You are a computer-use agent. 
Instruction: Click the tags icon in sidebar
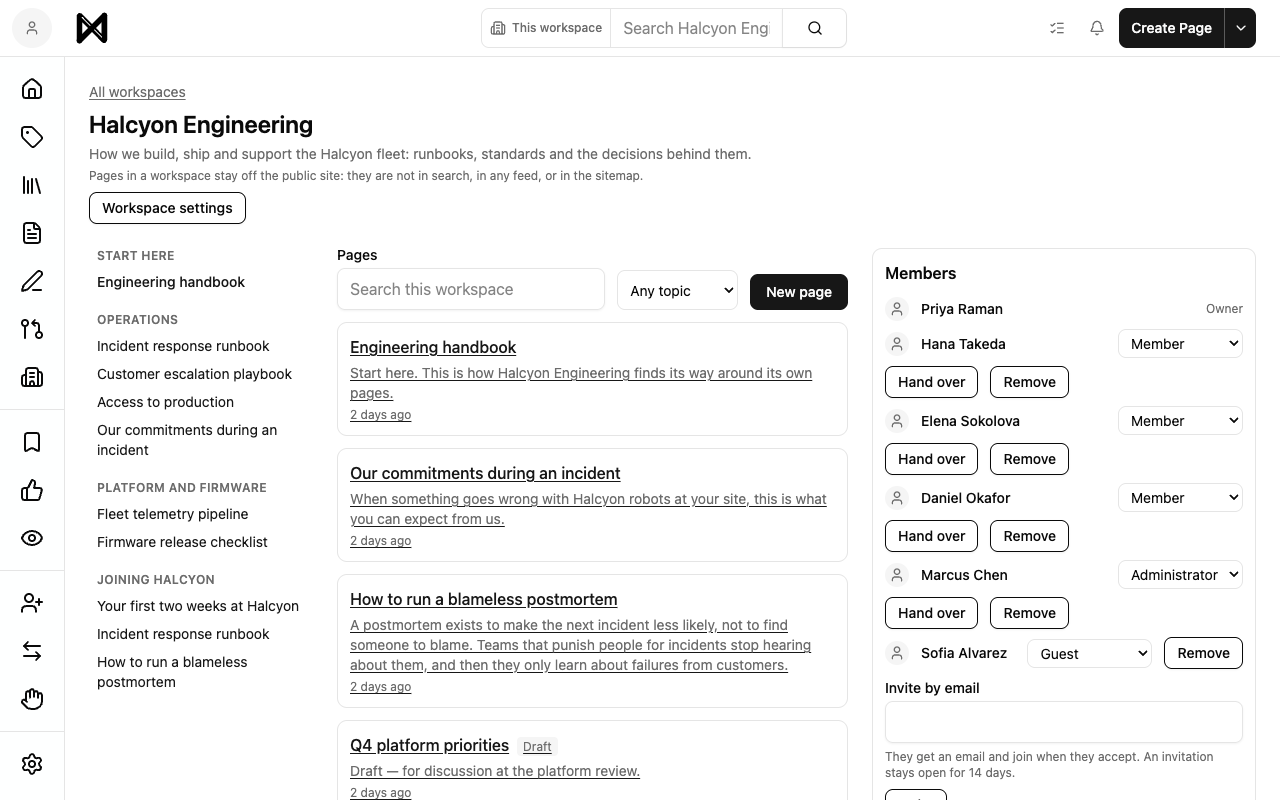point(32,137)
